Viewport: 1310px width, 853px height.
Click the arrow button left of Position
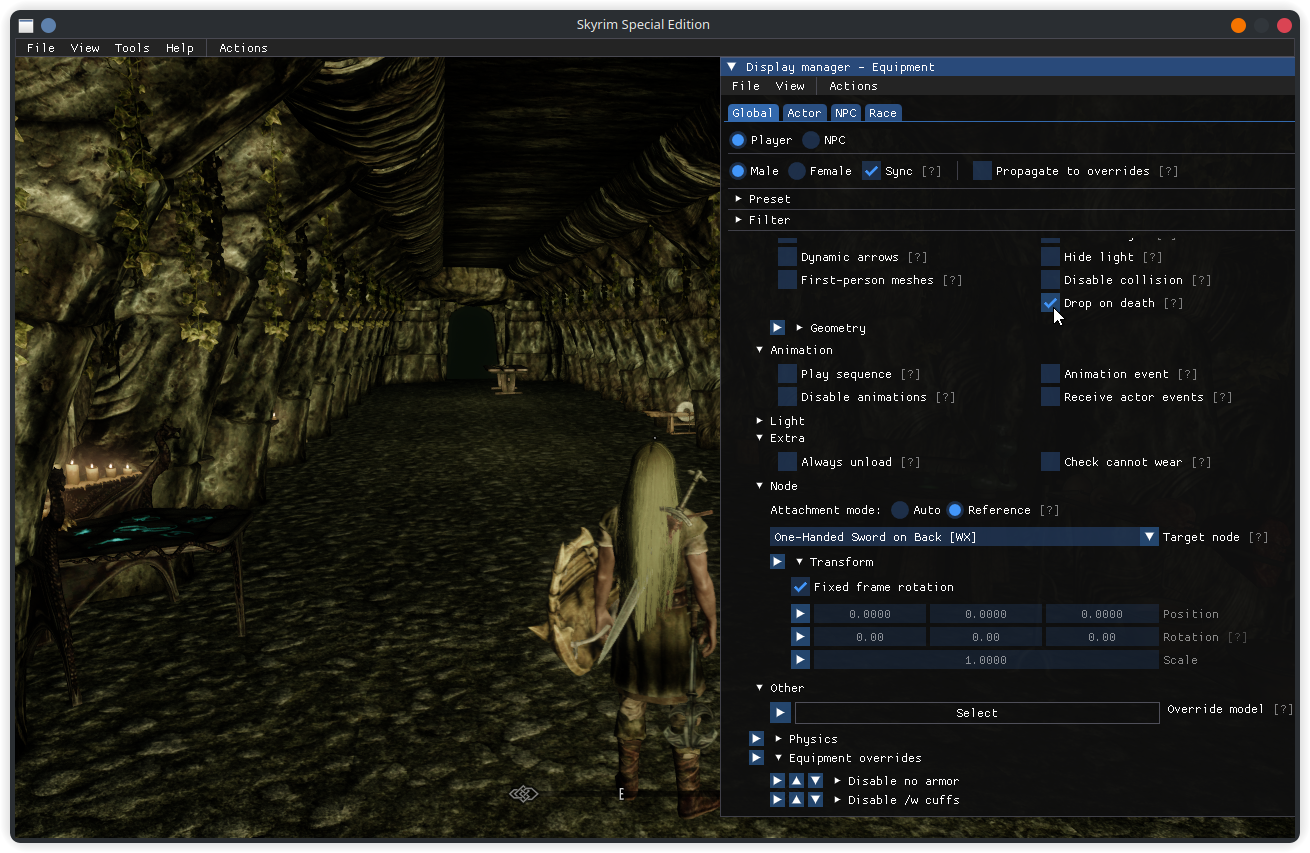coord(800,614)
